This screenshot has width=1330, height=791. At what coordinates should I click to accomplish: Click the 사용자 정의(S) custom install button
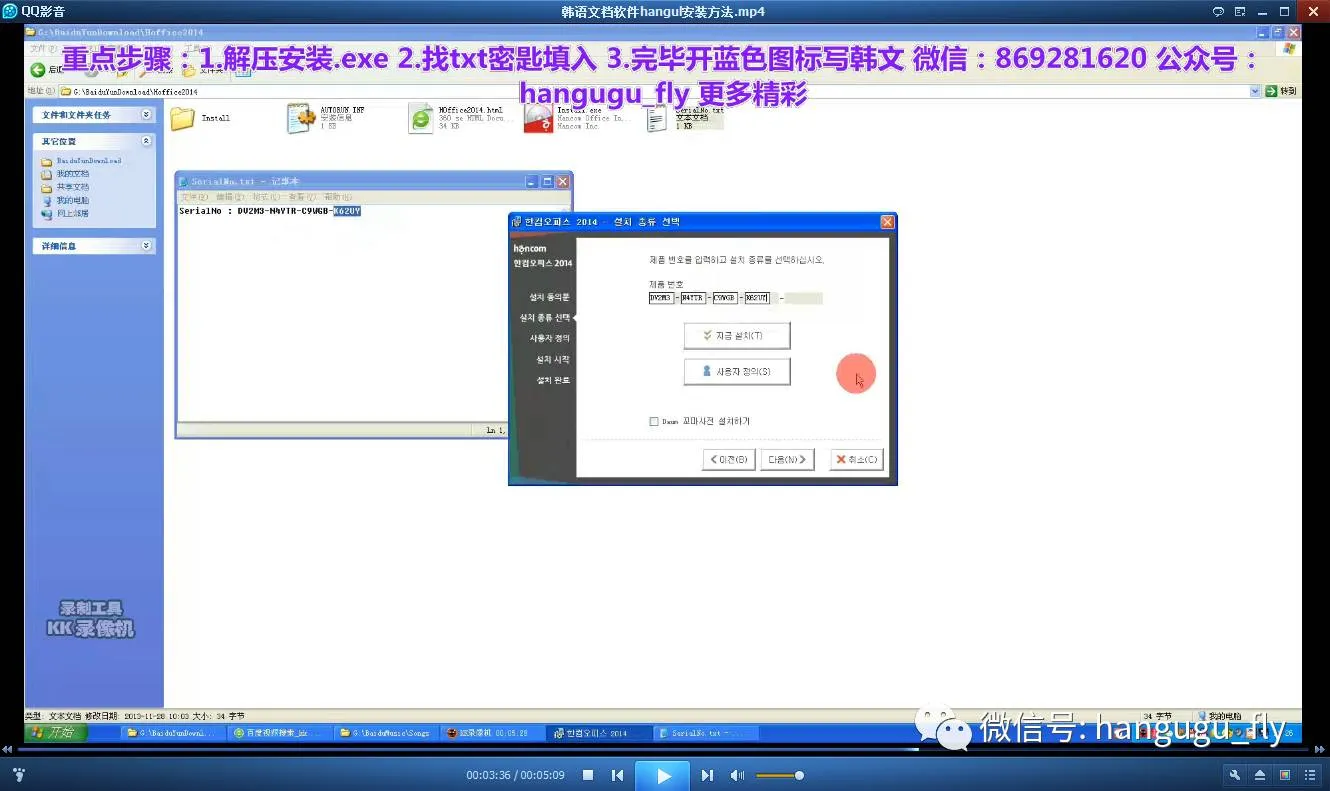pyautogui.click(x=737, y=372)
